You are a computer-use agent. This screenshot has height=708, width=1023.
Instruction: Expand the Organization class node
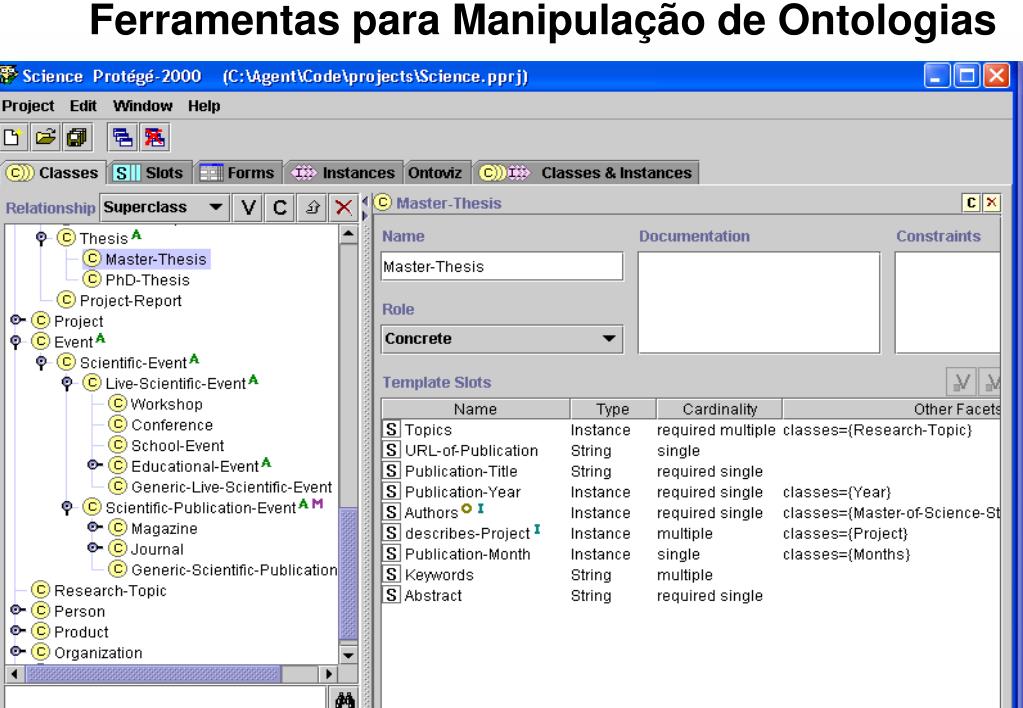[x=17, y=652]
